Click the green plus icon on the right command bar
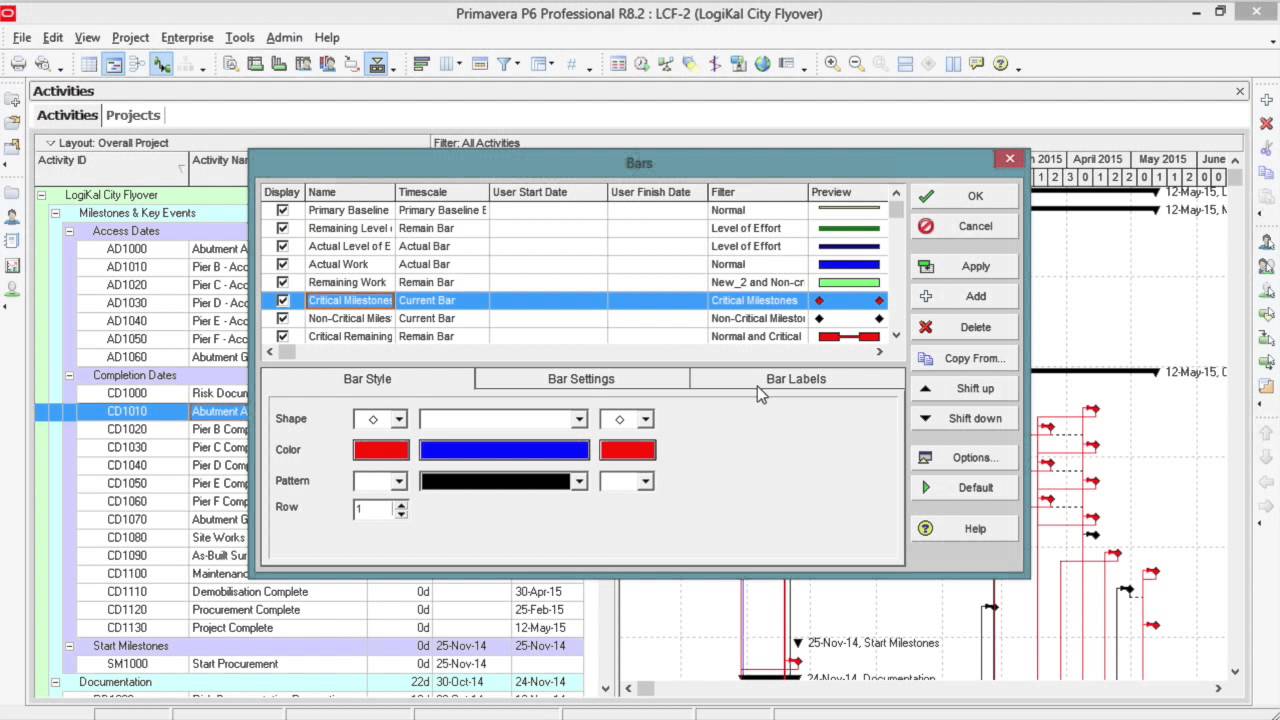The image size is (1280, 720). click(1267, 101)
